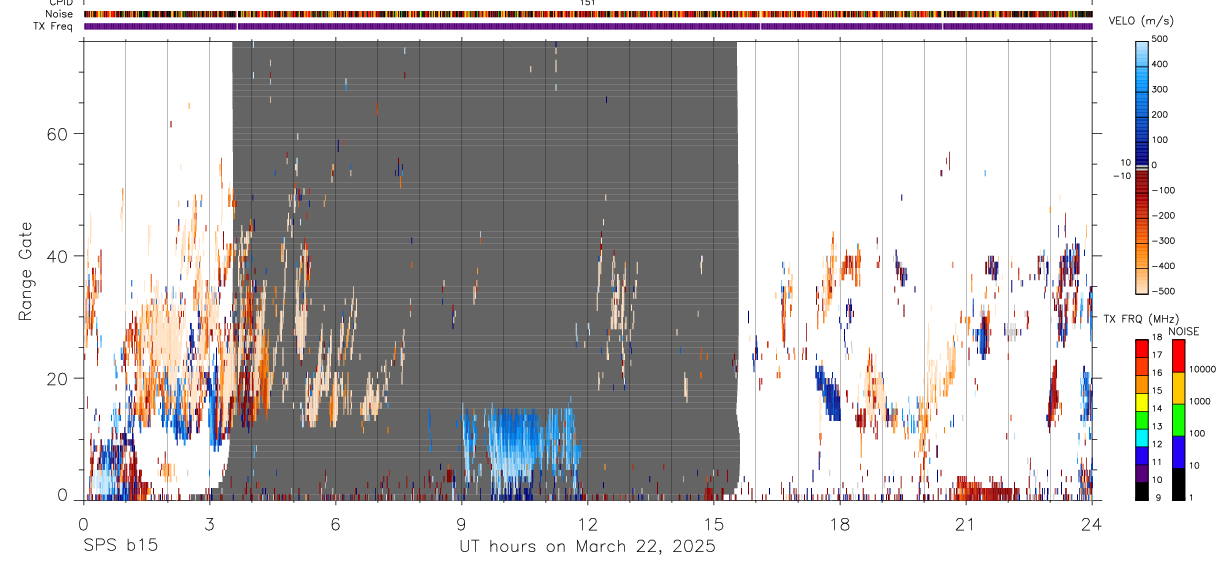Click the x-axis tick label '24'
This screenshot has width=1228, height=567.
point(1091,524)
